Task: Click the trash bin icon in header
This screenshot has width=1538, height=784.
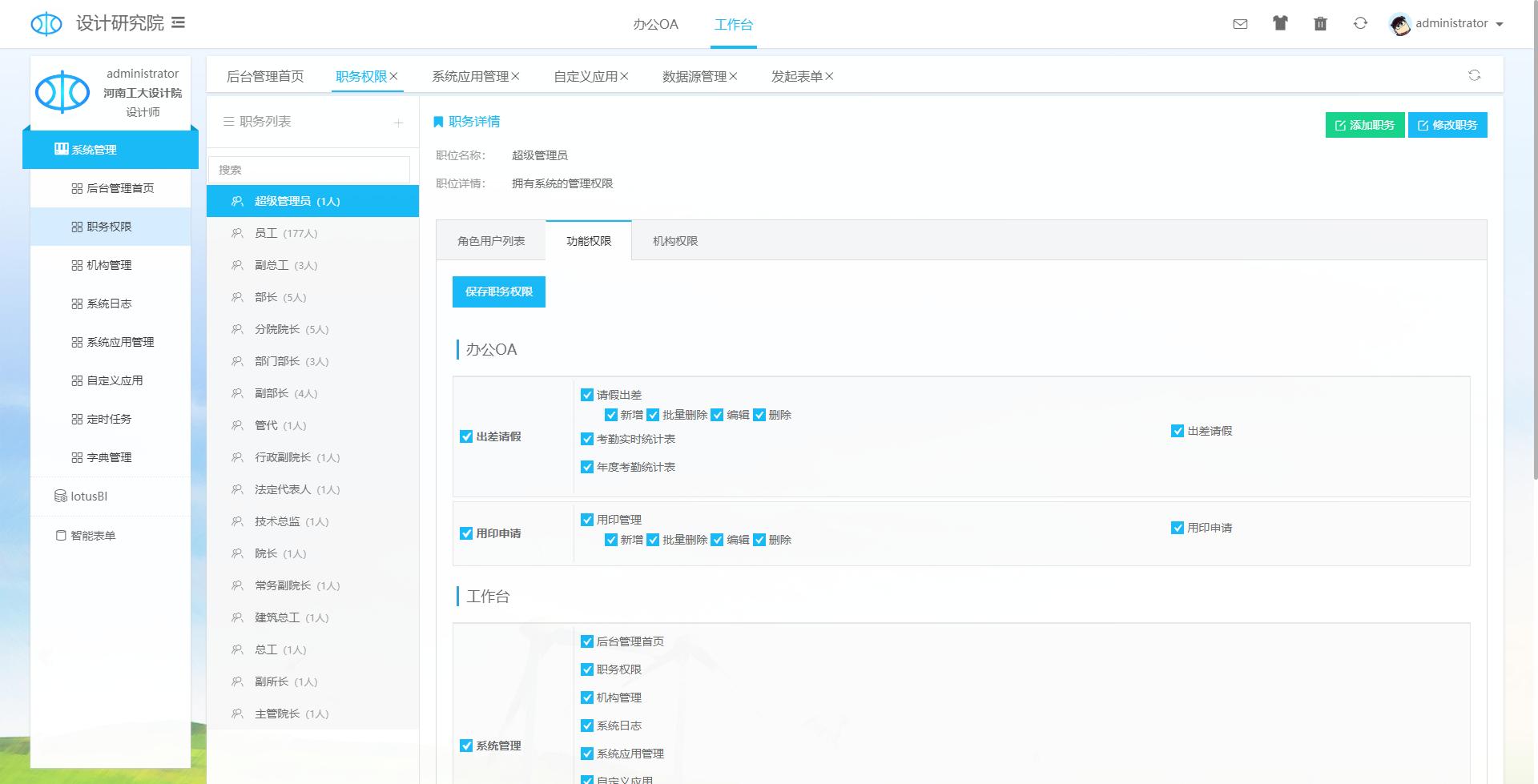Action: click(x=1320, y=23)
